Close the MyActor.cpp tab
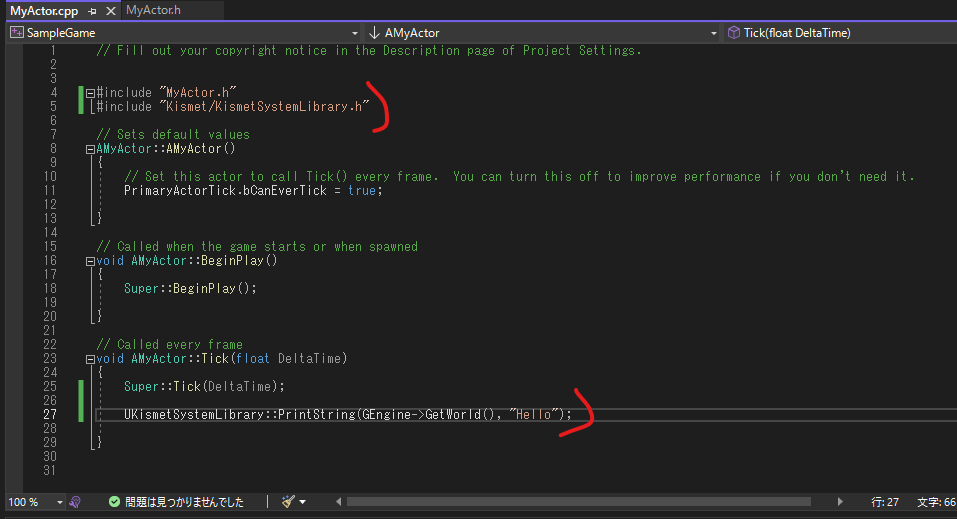This screenshot has width=957, height=519. pos(110,11)
